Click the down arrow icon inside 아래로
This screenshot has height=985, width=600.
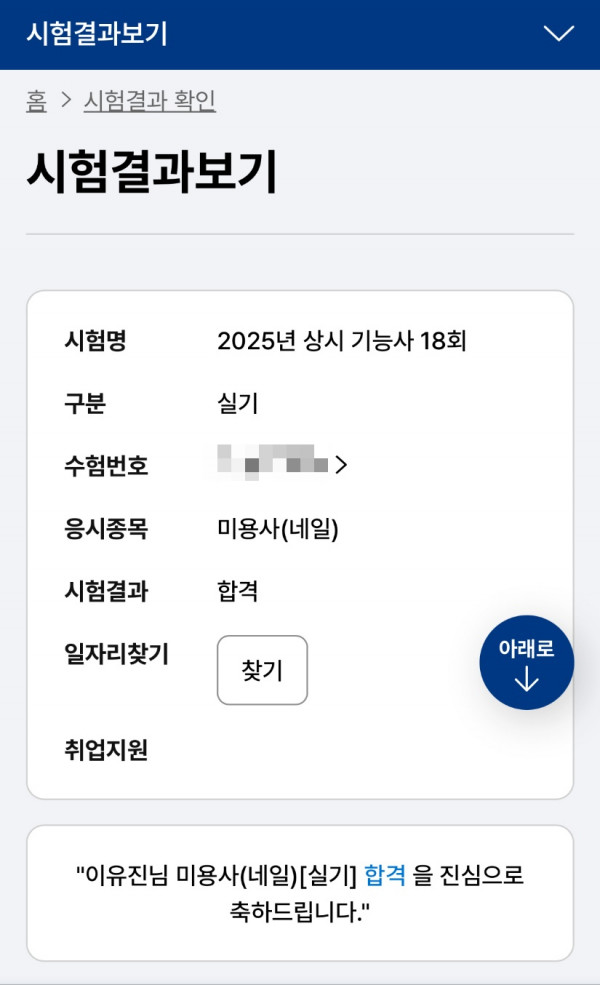[x=526, y=680]
